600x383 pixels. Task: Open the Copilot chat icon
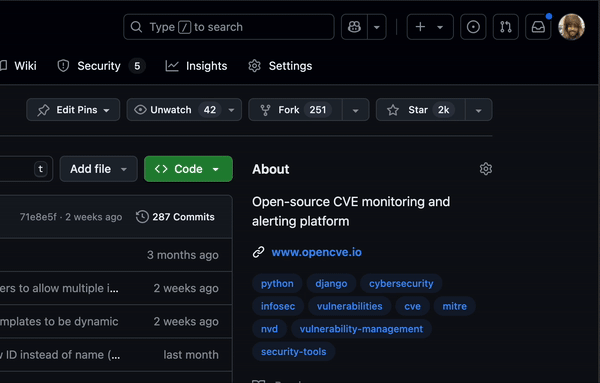[x=354, y=27]
